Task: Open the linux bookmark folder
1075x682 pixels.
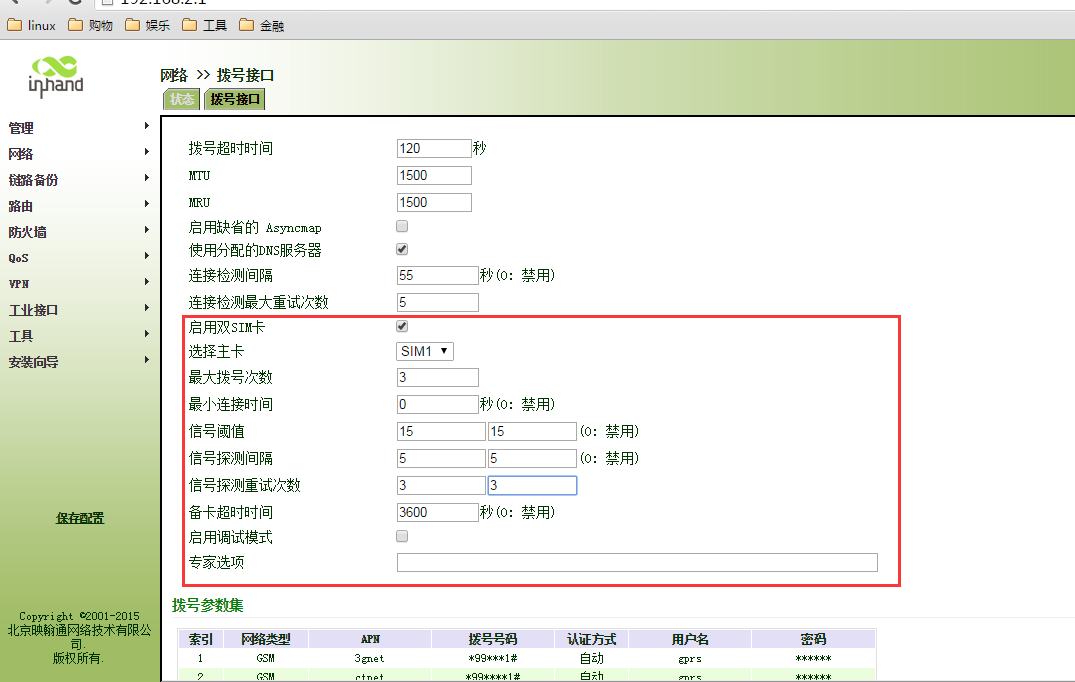Action: point(32,26)
